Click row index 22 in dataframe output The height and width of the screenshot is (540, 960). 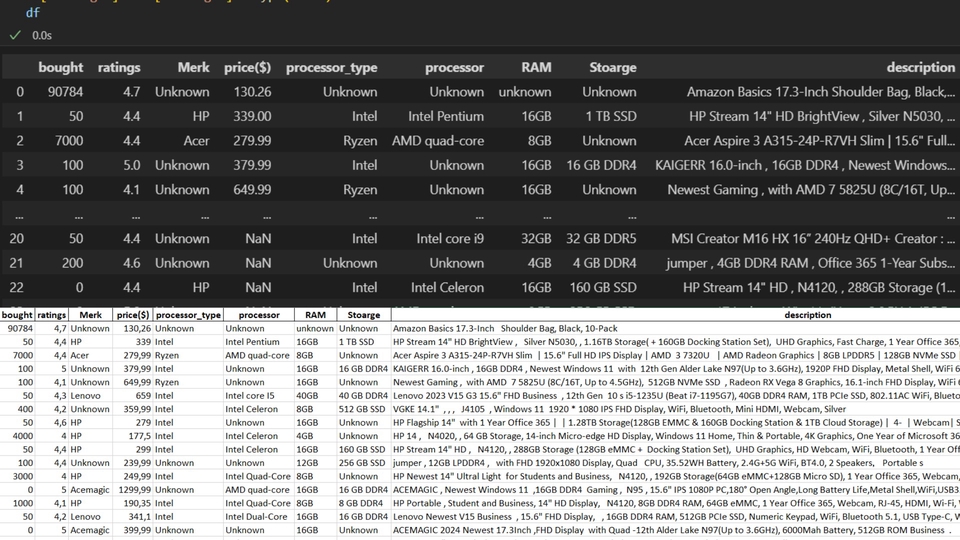coord(17,288)
